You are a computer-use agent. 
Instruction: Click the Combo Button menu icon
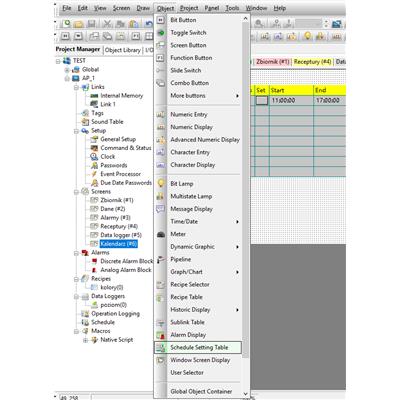click(161, 83)
